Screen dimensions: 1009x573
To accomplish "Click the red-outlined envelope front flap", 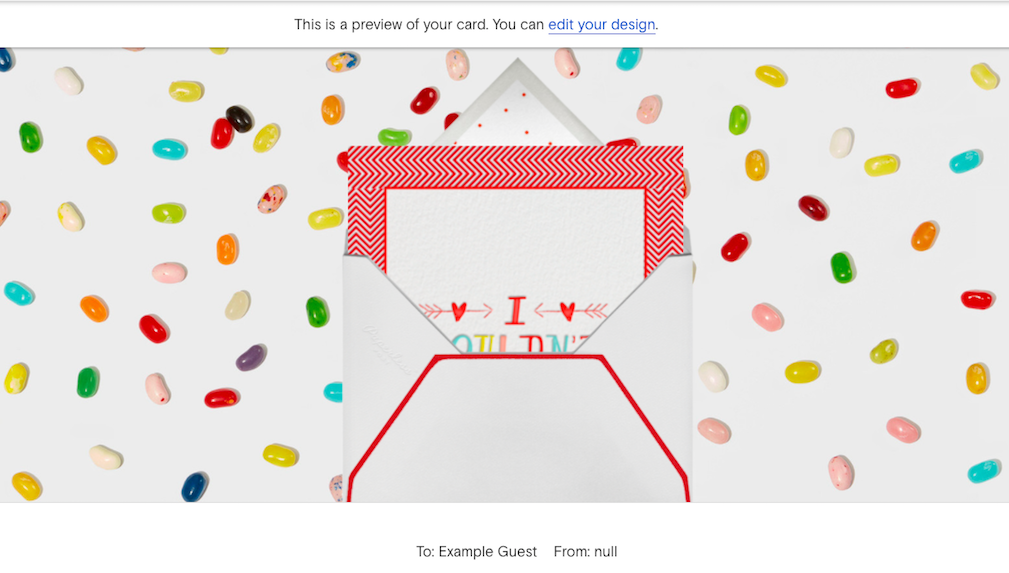I will pos(519,428).
